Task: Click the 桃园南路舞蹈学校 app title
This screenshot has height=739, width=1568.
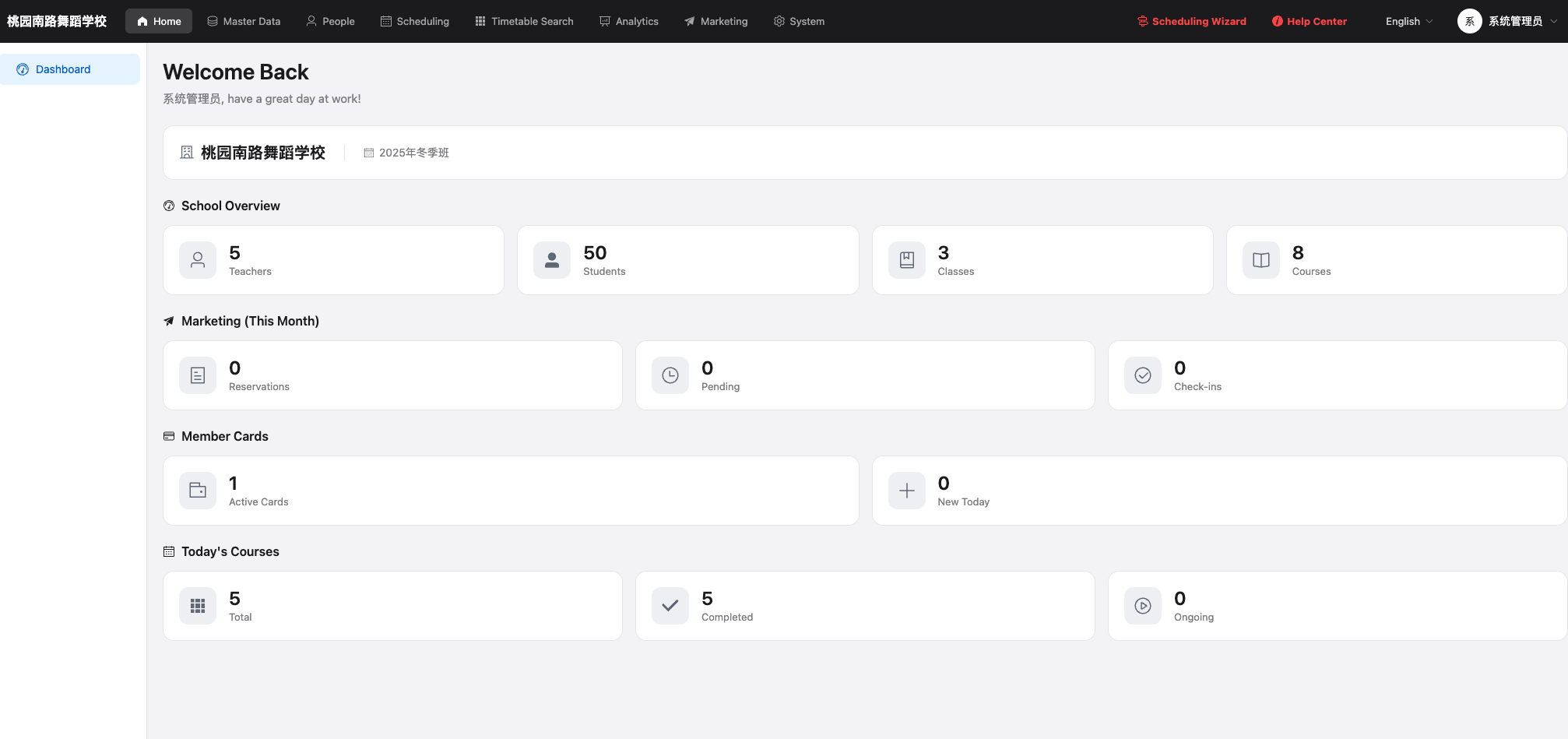Action: coord(56,21)
